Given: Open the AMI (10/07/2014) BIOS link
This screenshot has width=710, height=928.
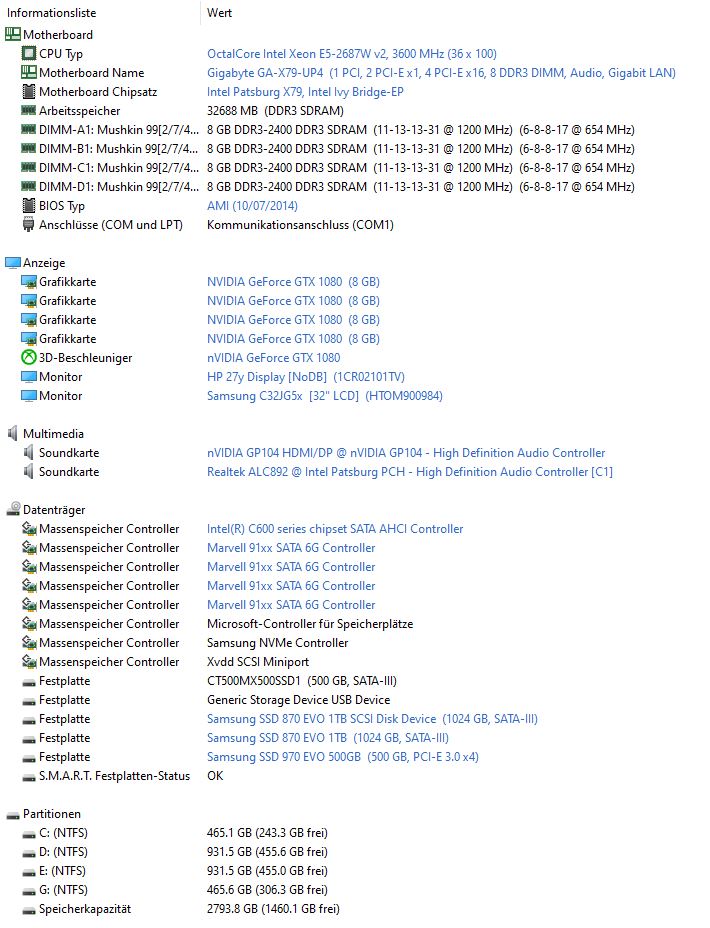Looking at the screenshot, I should [252, 205].
